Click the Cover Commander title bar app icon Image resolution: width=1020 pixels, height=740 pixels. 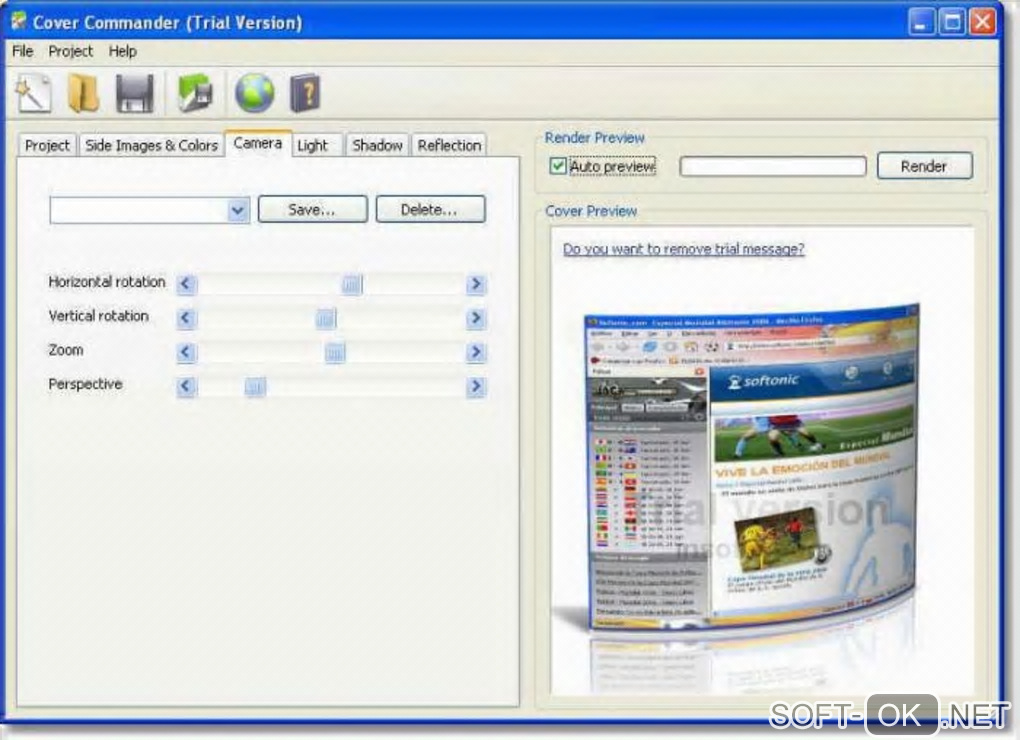(19, 21)
